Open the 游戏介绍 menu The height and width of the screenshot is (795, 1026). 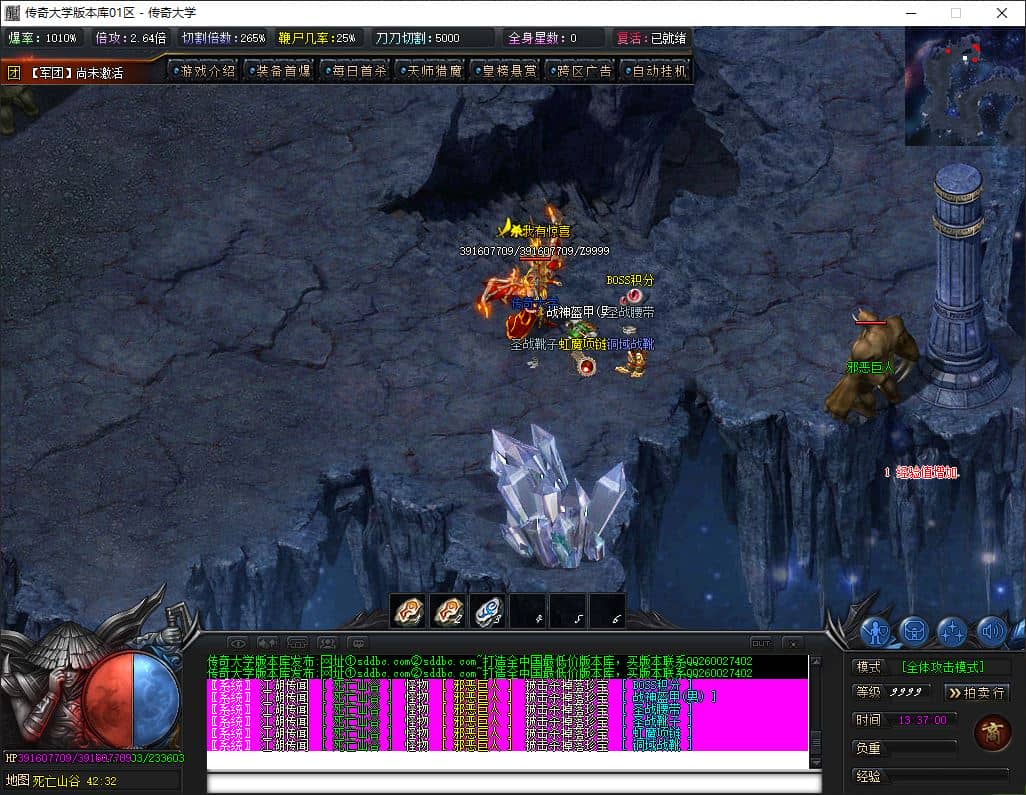(204, 71)
